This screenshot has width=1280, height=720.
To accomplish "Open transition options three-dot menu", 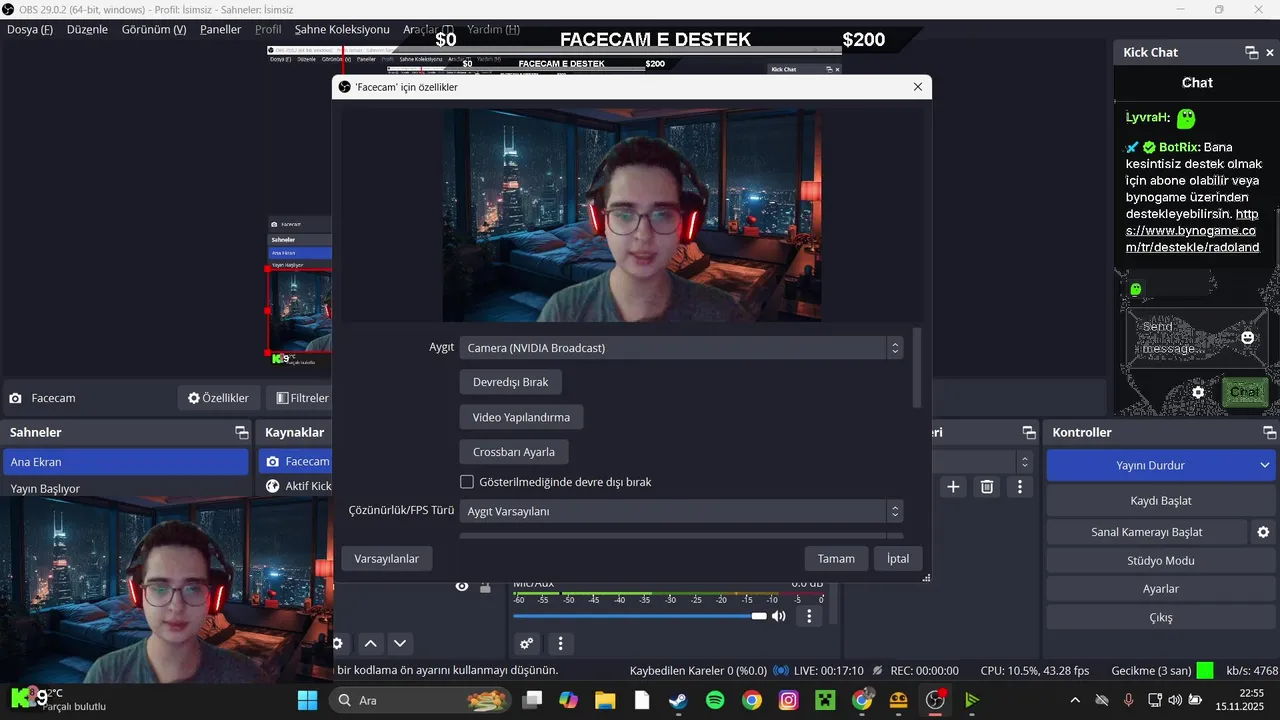I will tap(1020, 487).
